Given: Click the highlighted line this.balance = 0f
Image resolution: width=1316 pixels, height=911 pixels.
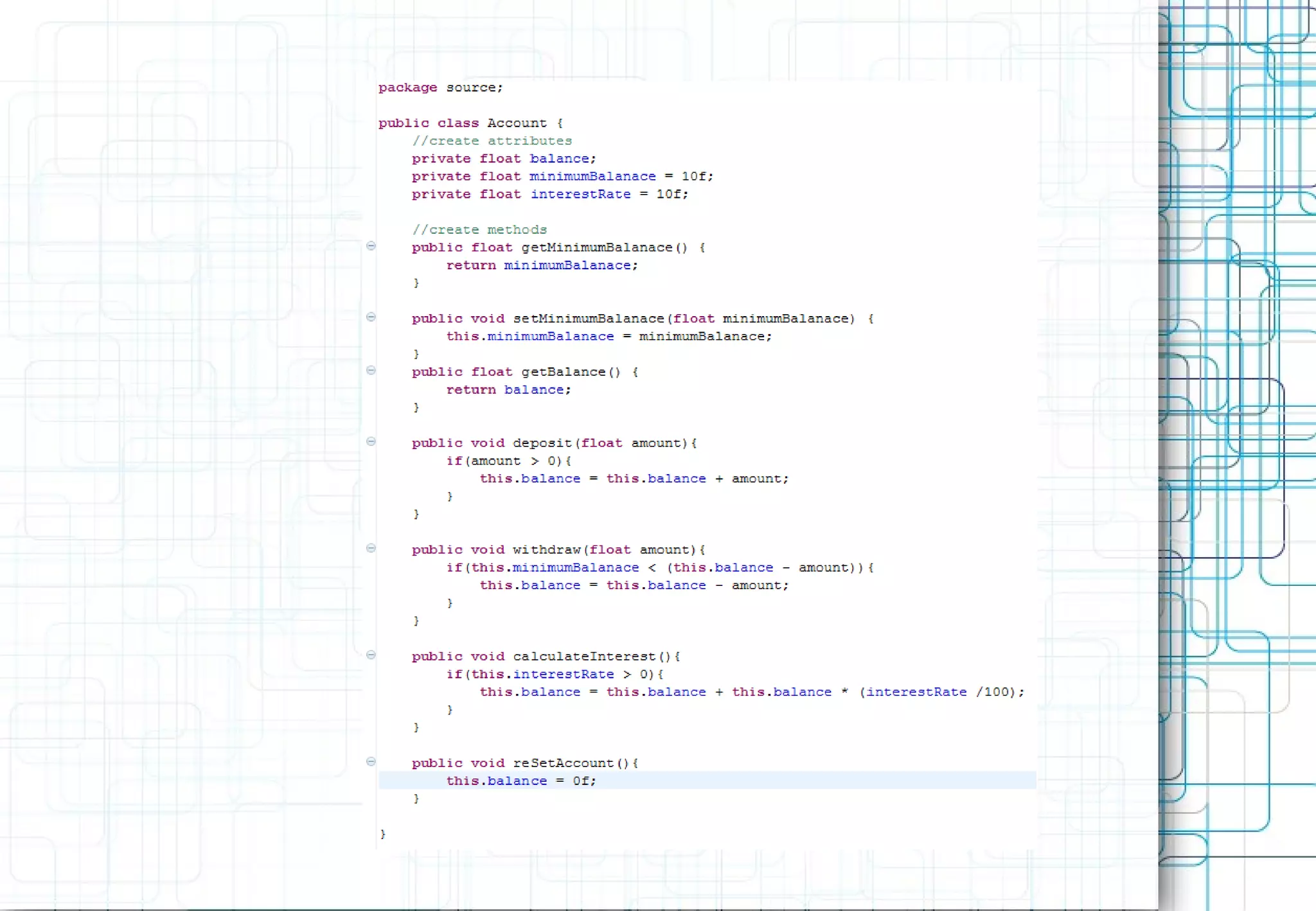Looking at the screenshot, I should [x=520, y=781].
